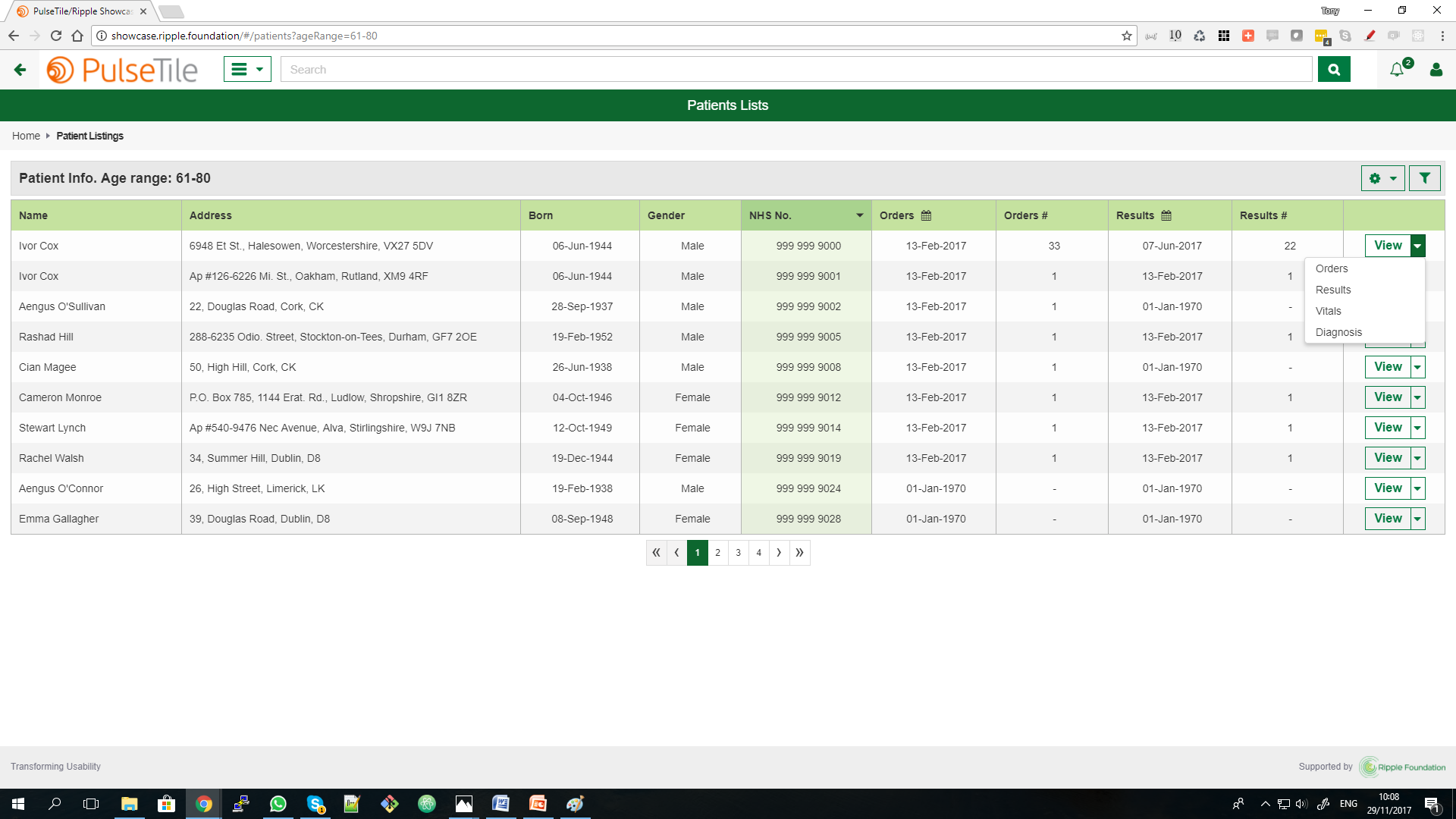Image resolution: width=1456 pixels, height=819 pixels.
Task: Click the settings gear icon on patient list
Action: (1378, 178)
